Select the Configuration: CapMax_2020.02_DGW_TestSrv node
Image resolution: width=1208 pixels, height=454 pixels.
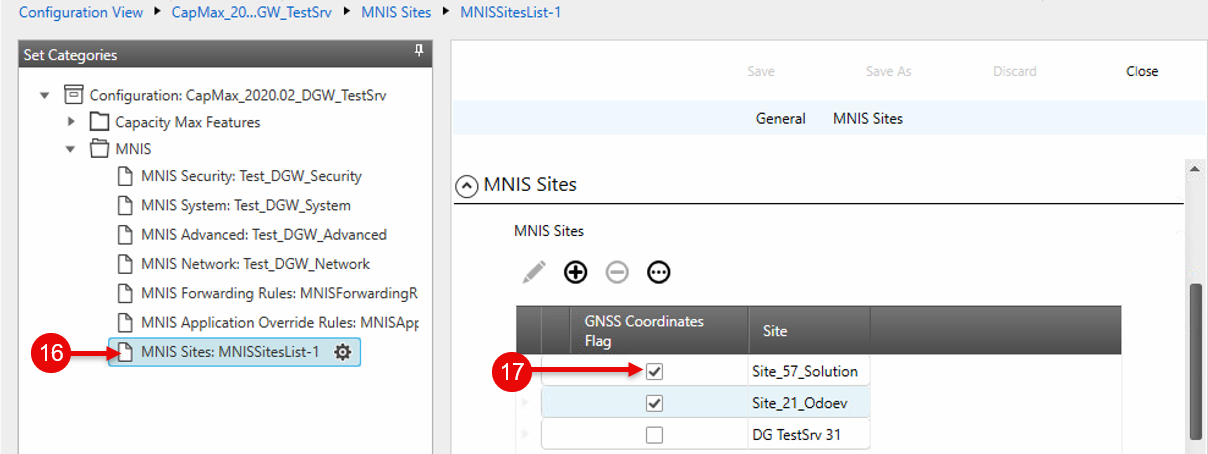click(x=238, y=96)
